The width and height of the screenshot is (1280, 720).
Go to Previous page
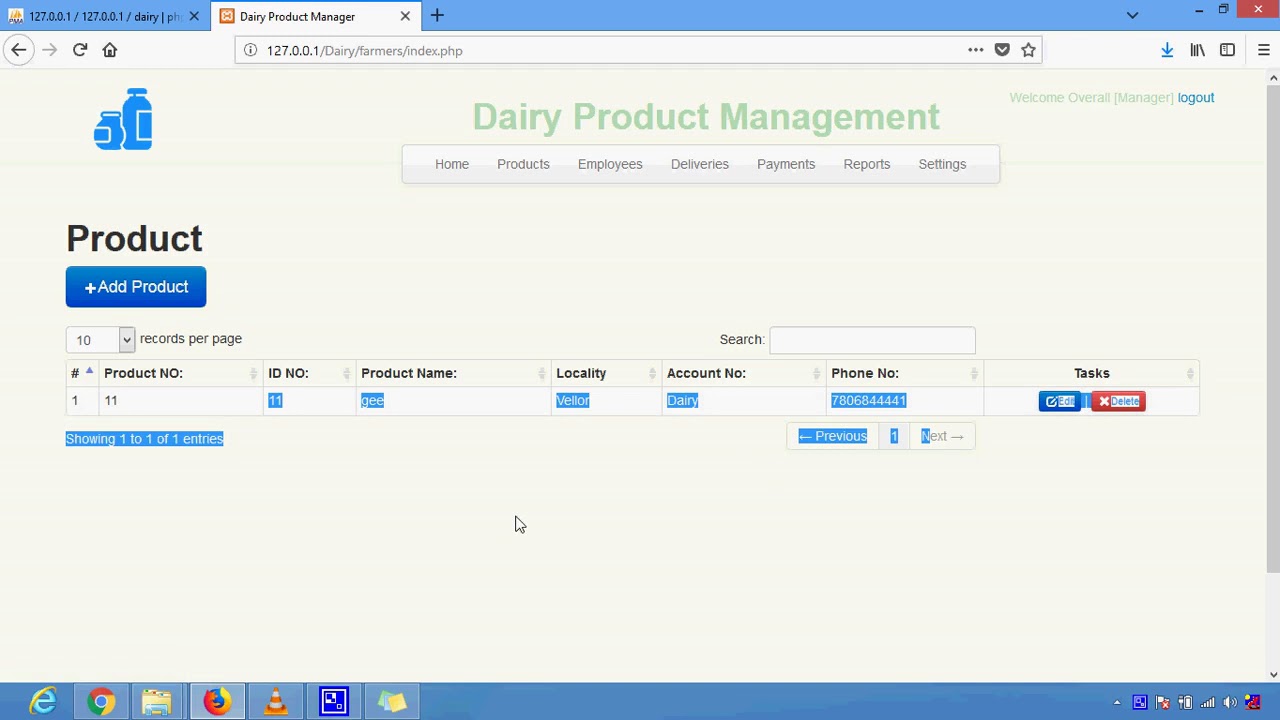click(832, 436)
